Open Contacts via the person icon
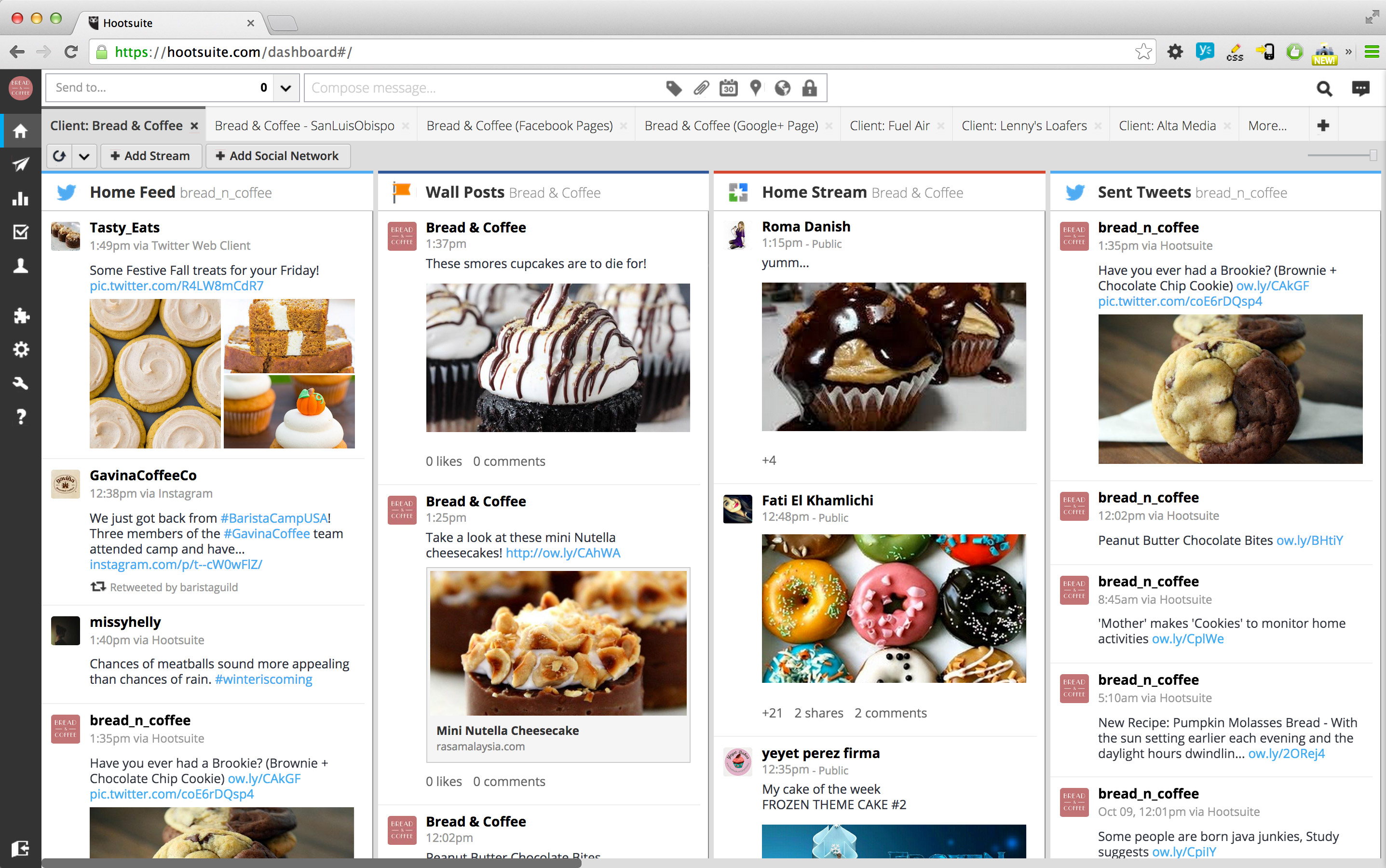The width and height of the screenshot is (1386, 868). (x=21, y=265)
